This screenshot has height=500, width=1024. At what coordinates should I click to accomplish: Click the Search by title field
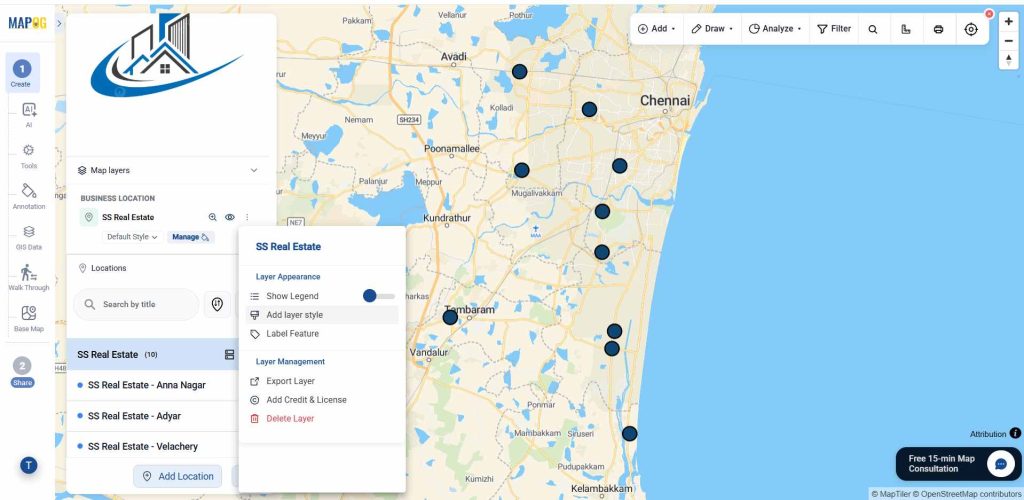[136, 305]
